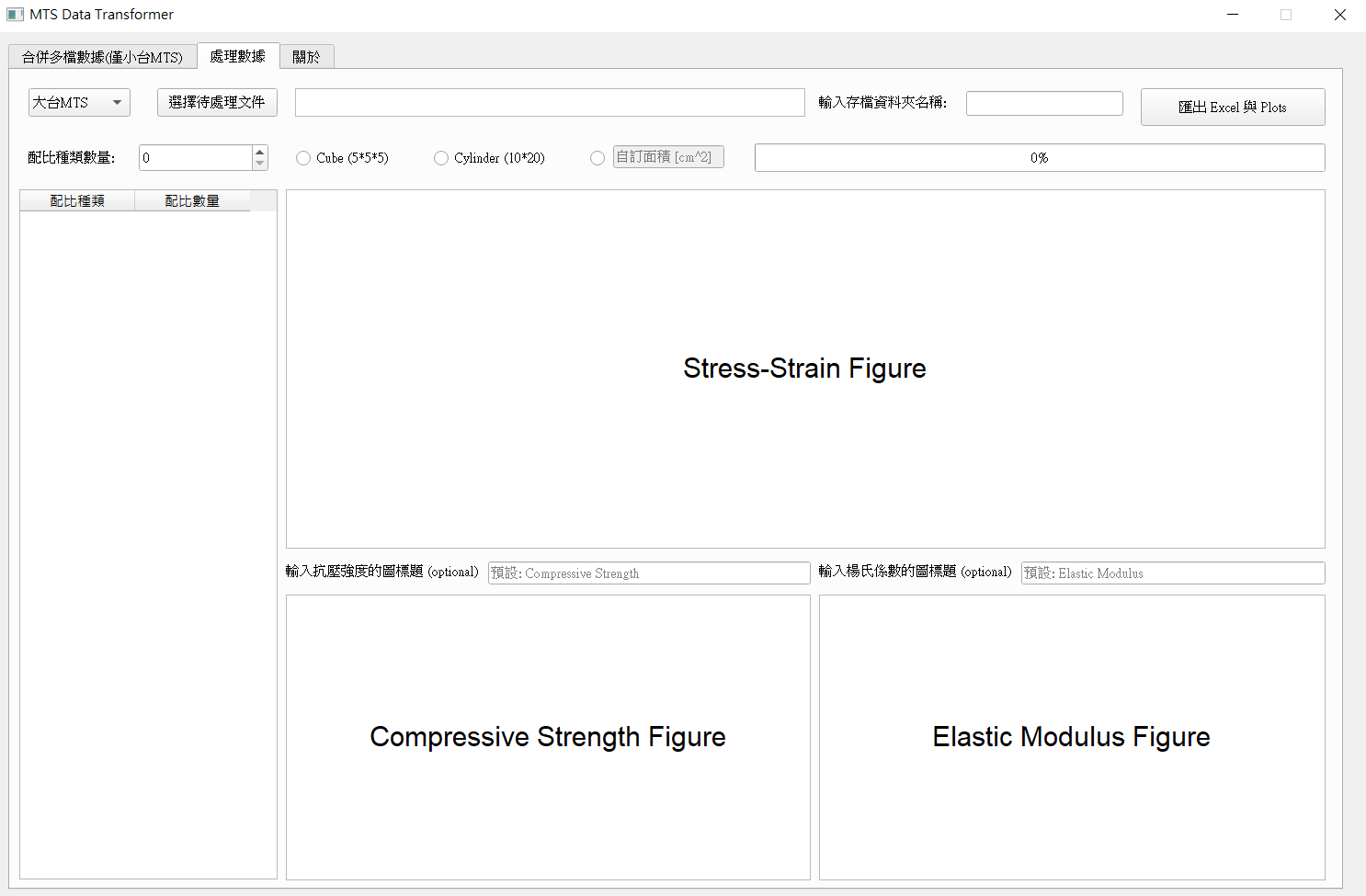This screenshot has width=1366, height=896.
Task: Click the elastic modulus title input field
Action: pos(1173,573)
